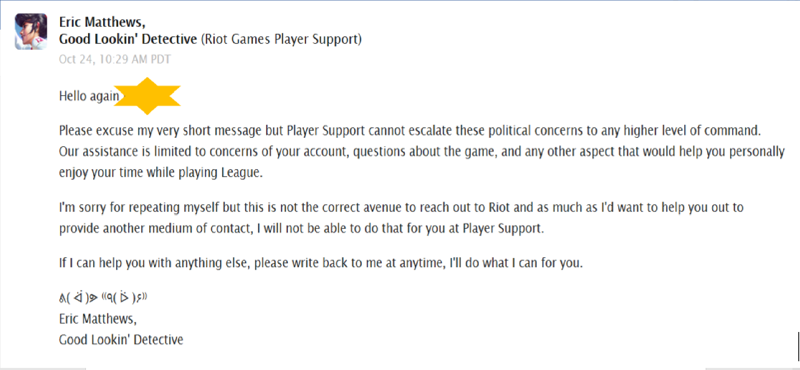This screenshot has width=800, height=370.
Task: Click line starting If I can help you
Action: (321, 264)
